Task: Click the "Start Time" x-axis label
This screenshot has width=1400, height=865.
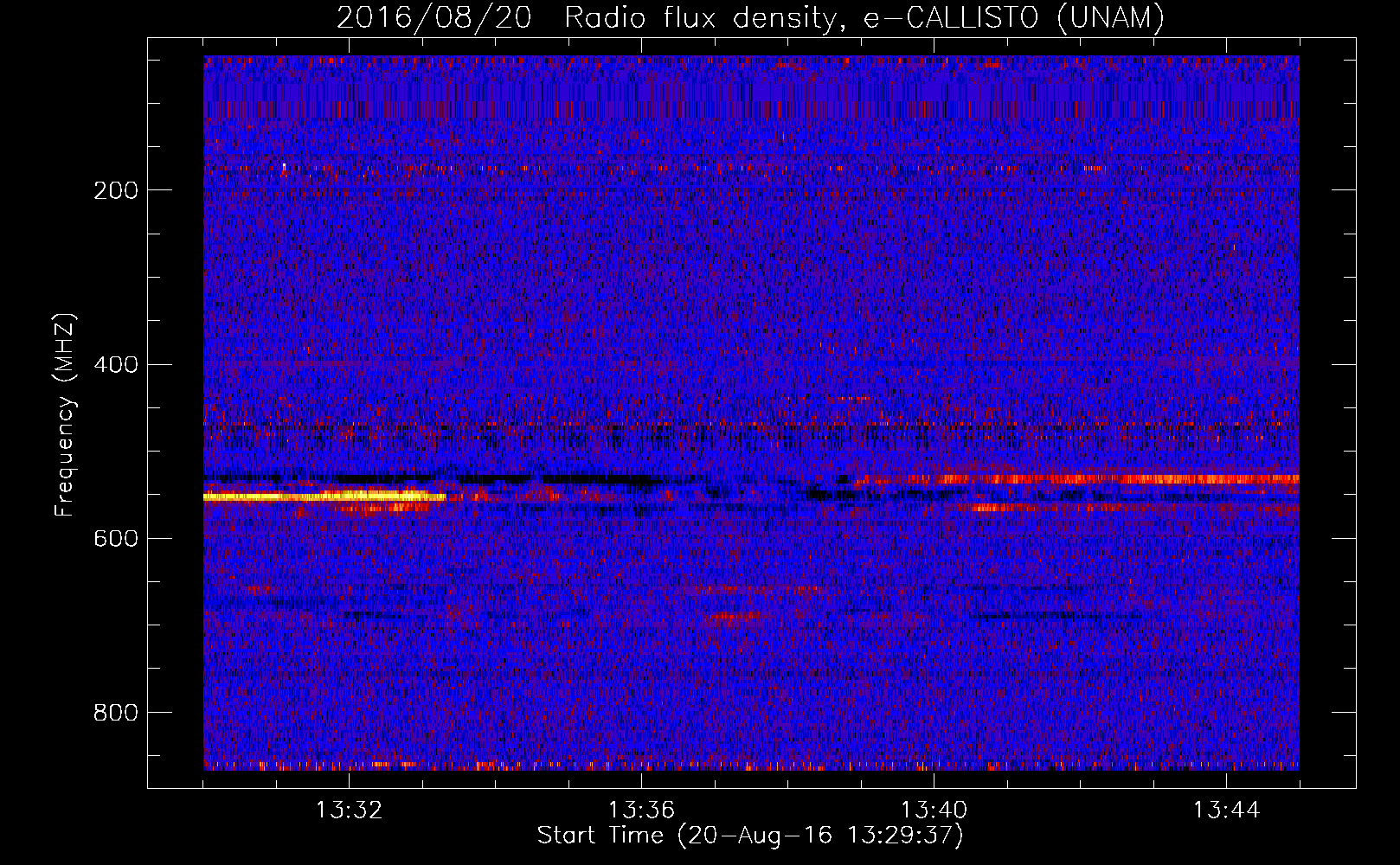Action: click(750, 836)
